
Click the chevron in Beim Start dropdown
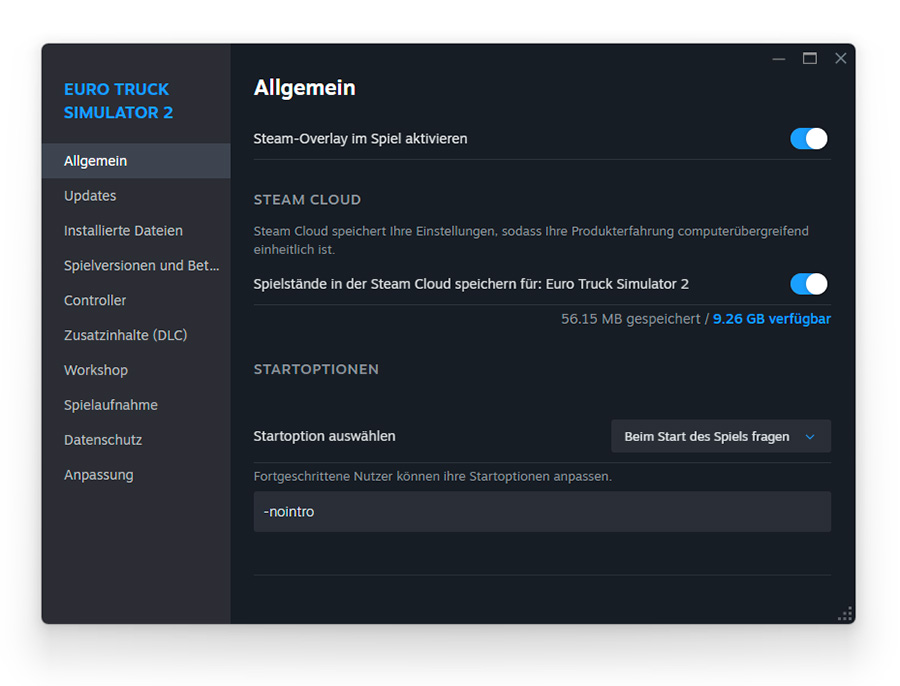[x=810, y=437]
